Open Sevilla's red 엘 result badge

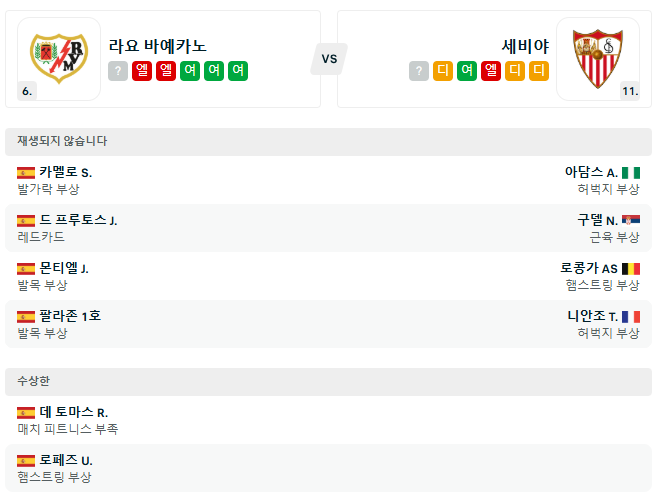(491, 71)
